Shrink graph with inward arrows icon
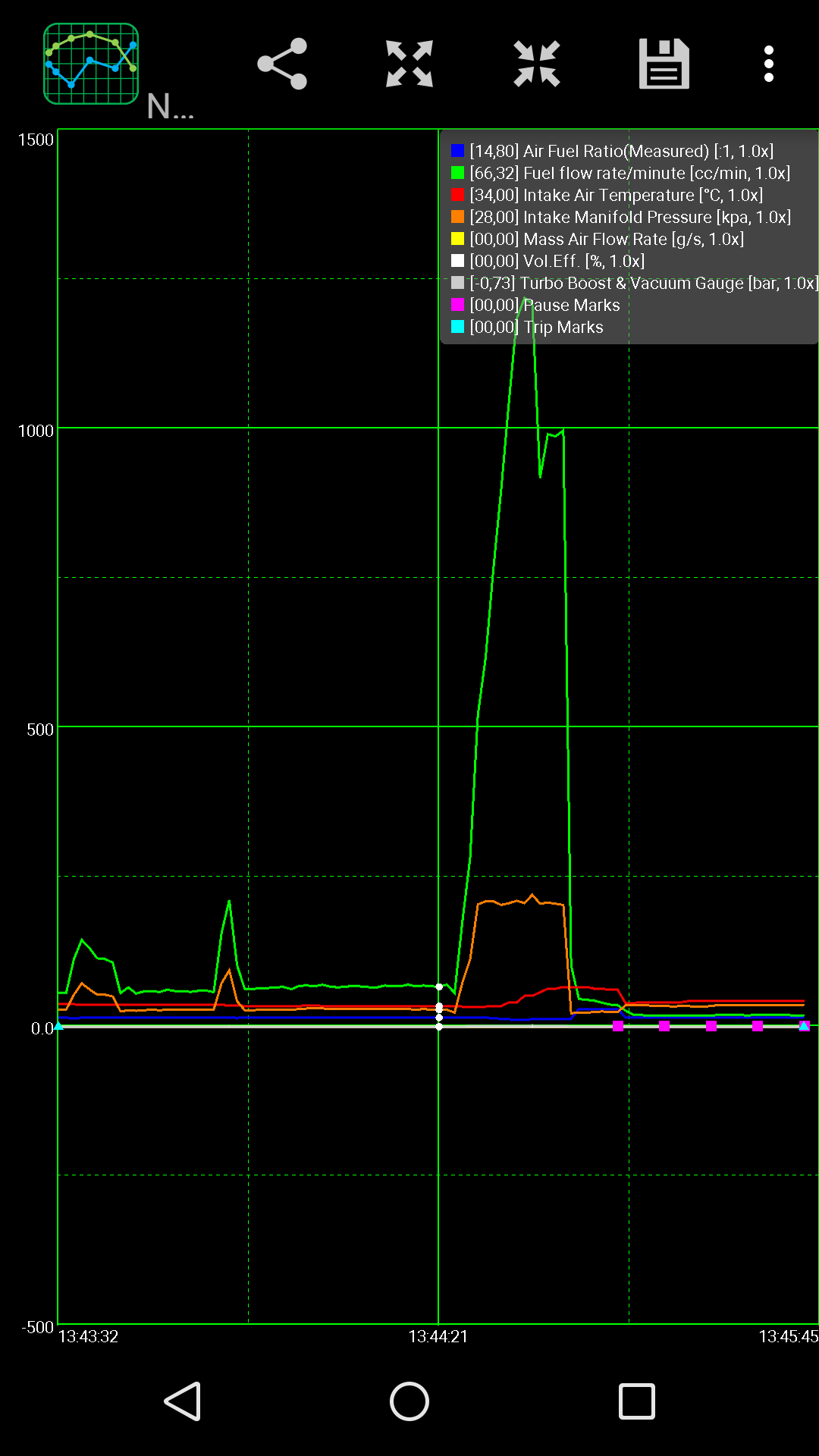Screen dimensions: 819x1456 [x=537, y=64]
